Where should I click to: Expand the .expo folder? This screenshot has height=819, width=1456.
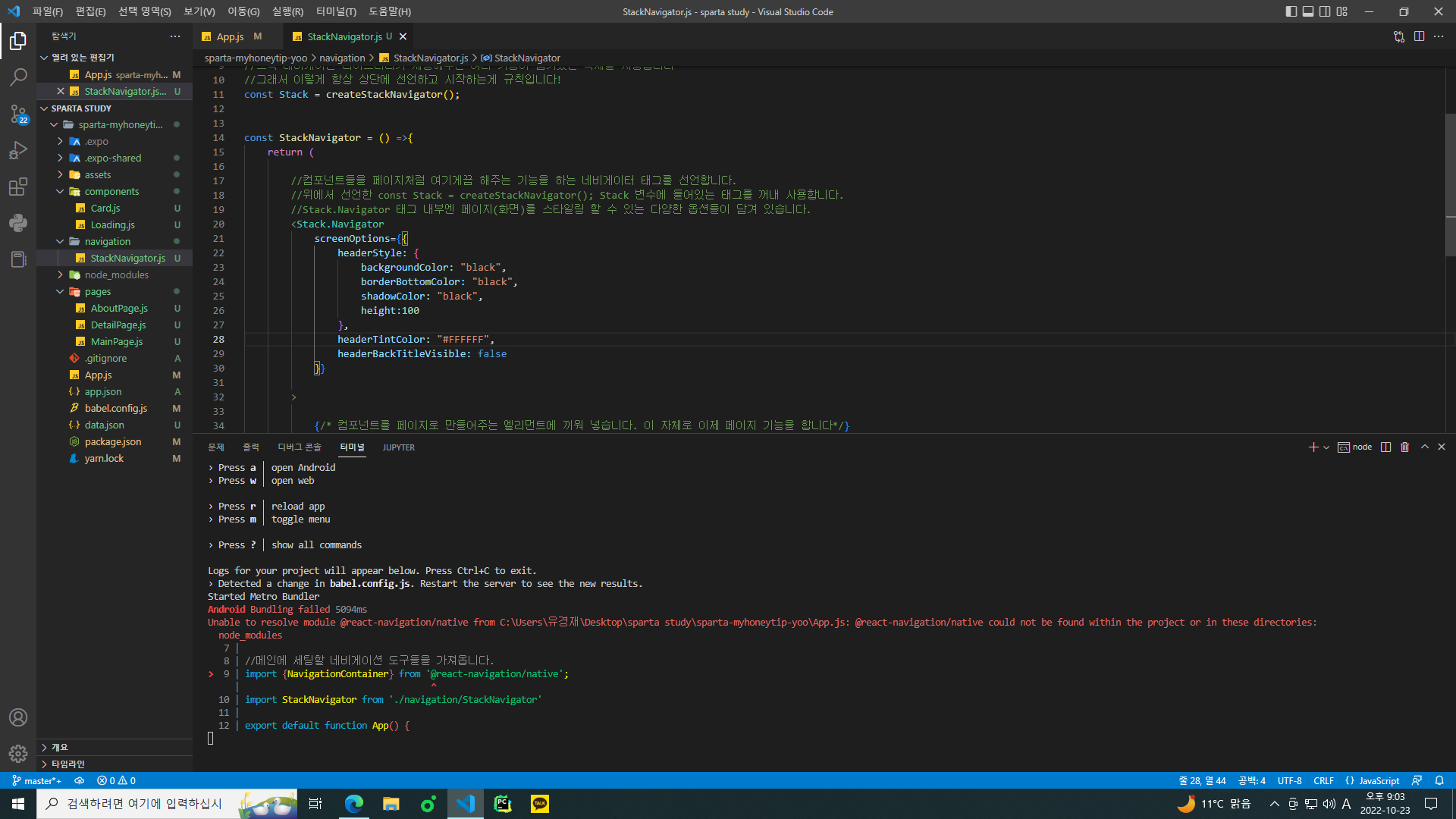(114, 142)
